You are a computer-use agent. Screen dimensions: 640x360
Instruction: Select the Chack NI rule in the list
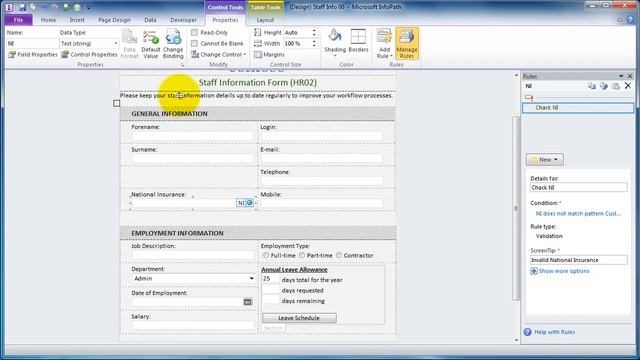[x=578, y=108]
